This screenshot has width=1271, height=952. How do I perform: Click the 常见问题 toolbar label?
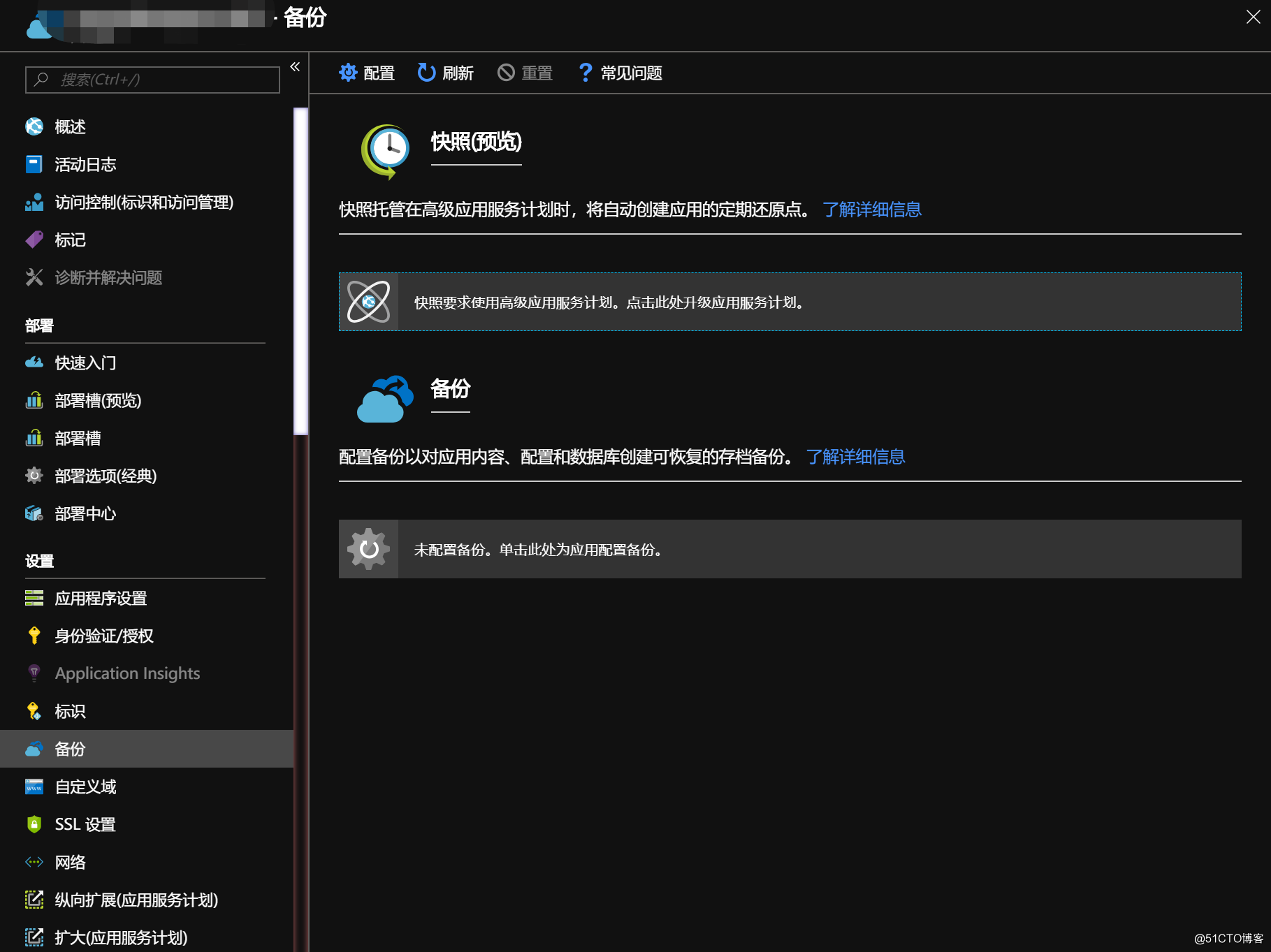[631, 73]
